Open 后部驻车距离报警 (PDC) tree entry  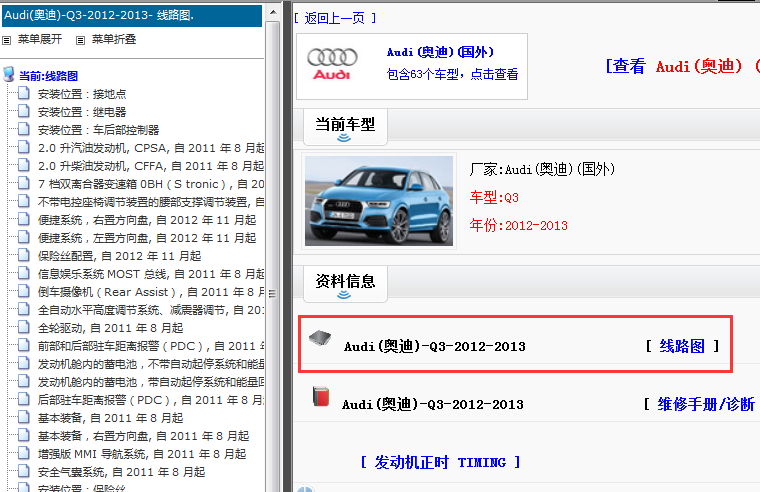(x=151, y=400)
